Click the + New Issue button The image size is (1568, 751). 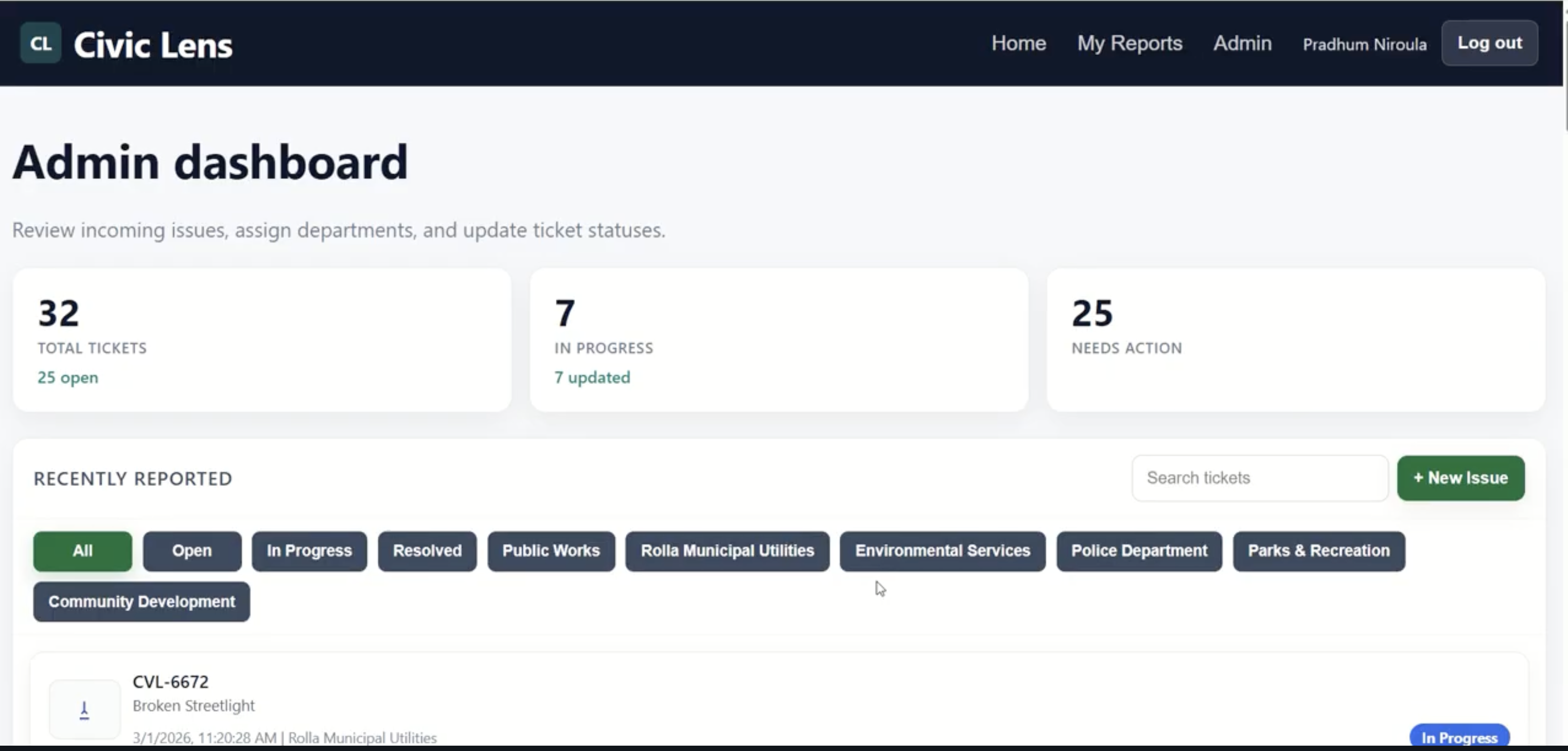coord(1460,478)
